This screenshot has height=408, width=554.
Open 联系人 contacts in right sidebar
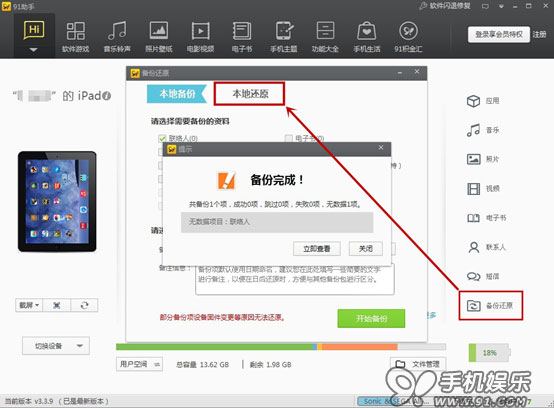pos(486,247)
